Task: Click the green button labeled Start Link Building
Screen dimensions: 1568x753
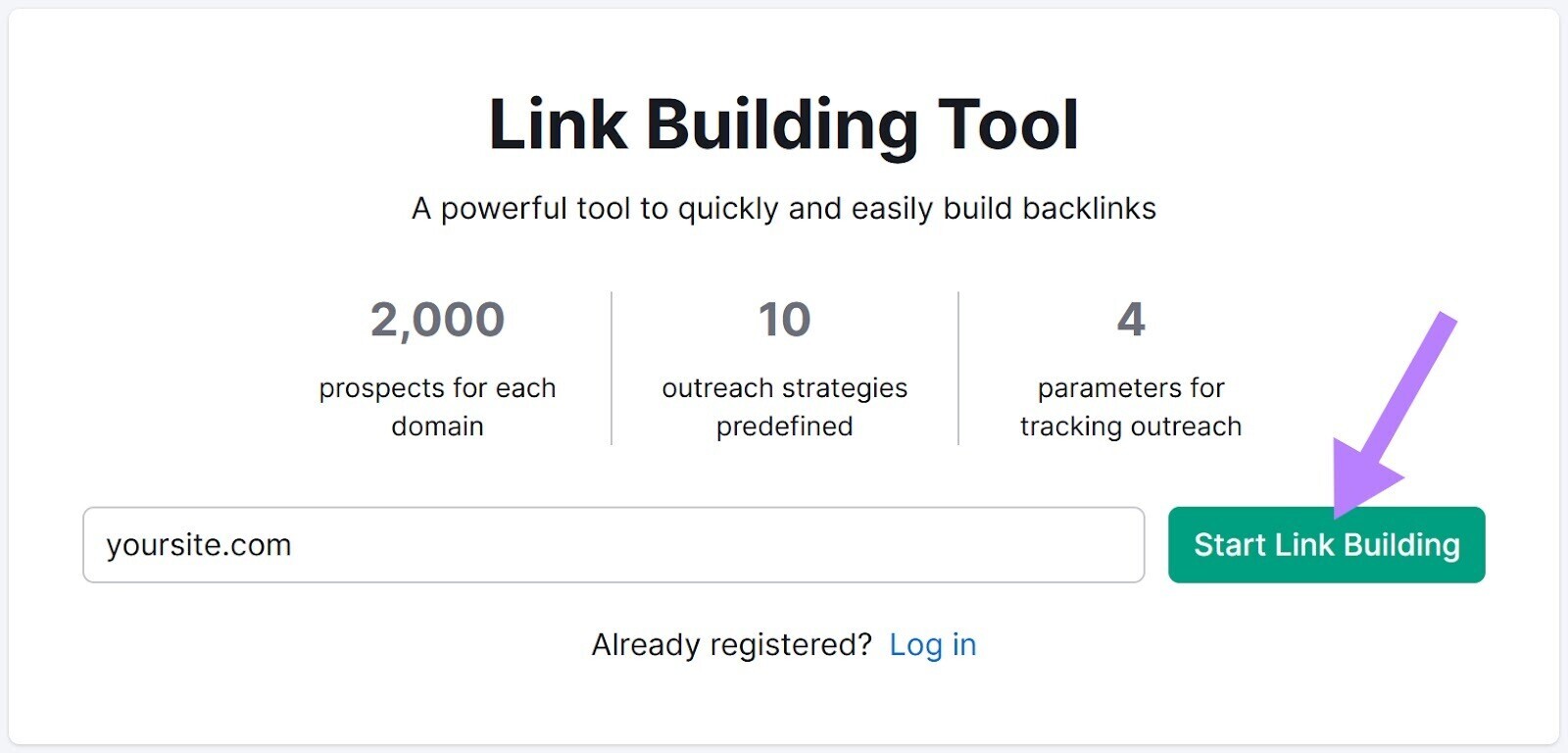Action: (1325, 545)
